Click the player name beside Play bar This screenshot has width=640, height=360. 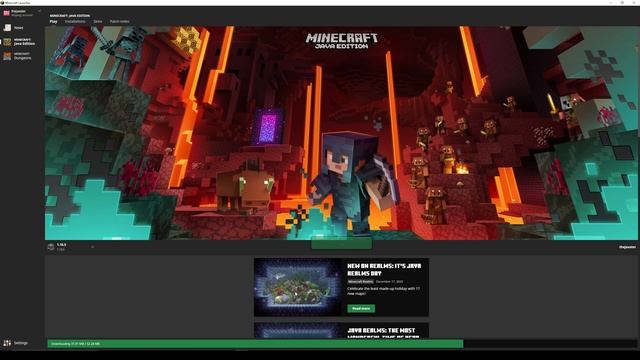(x=627, y=247)
